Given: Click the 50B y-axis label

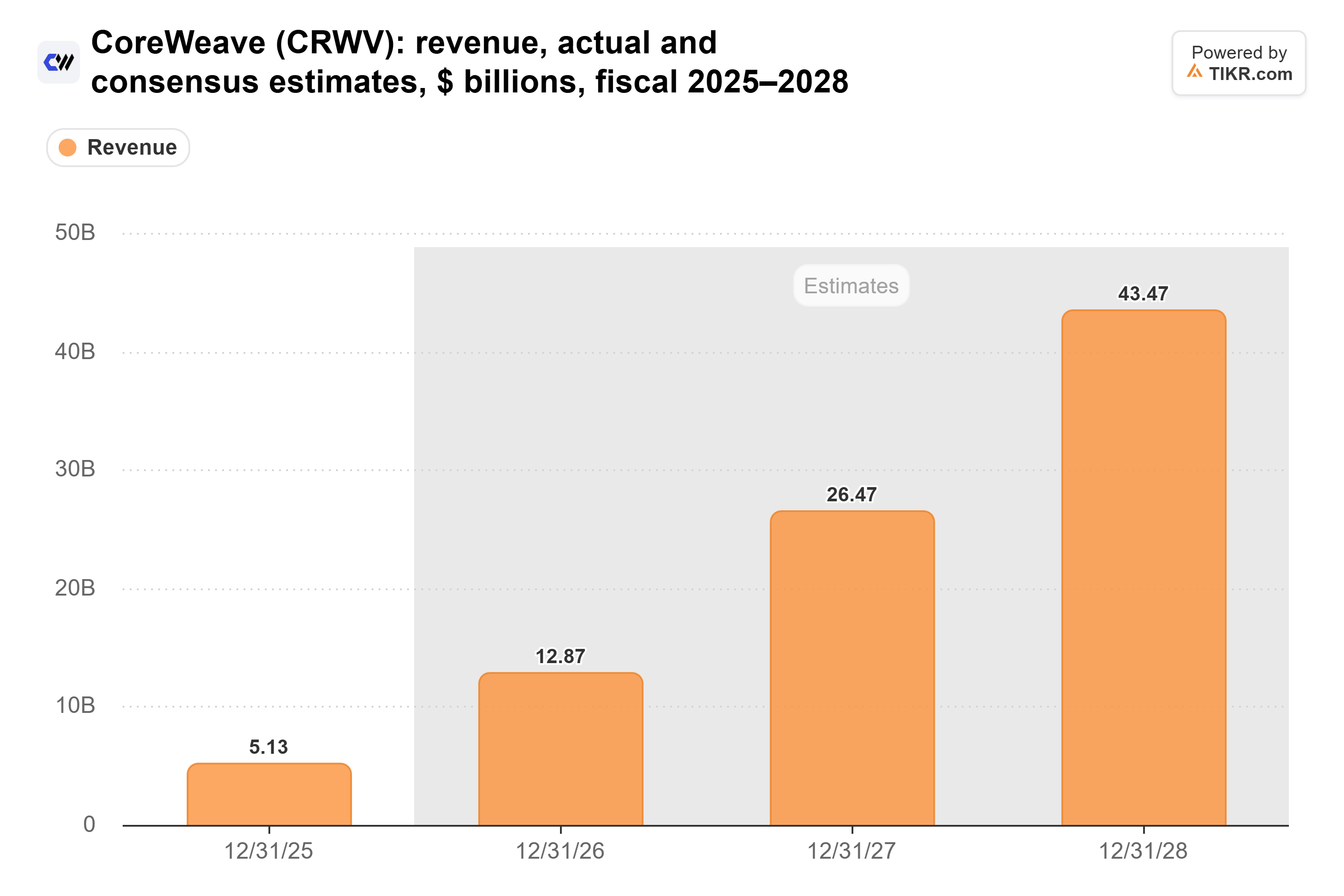Looking at the screenshot, I should tap(75, 232).
